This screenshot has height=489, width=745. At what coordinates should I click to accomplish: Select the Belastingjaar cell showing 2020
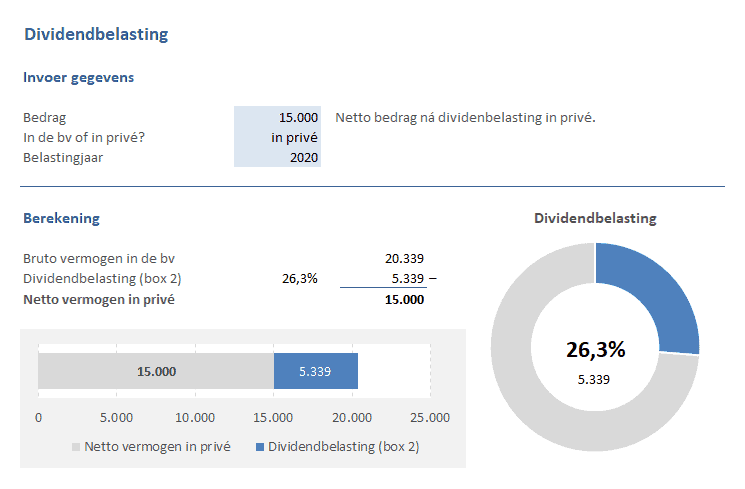278,158
